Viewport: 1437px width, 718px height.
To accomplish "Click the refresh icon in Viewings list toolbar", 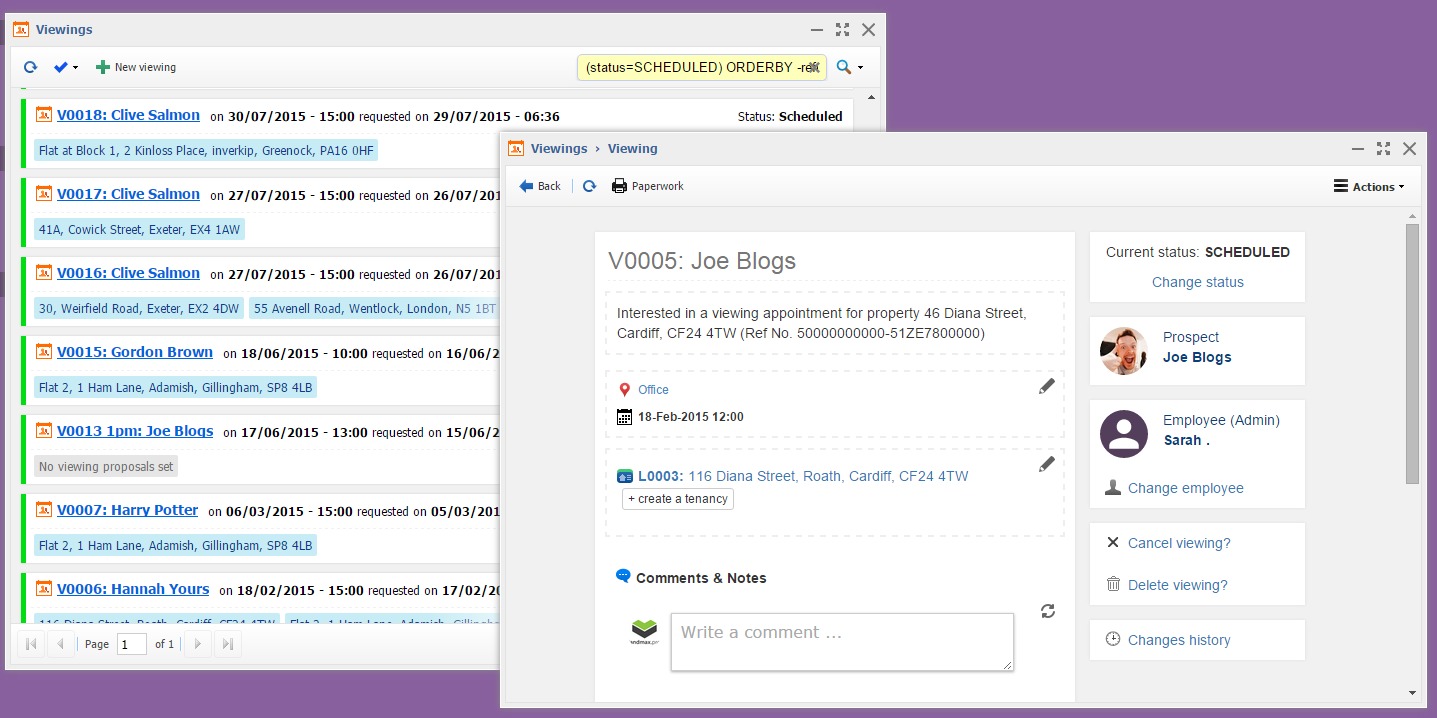I will tap(30, 67).
